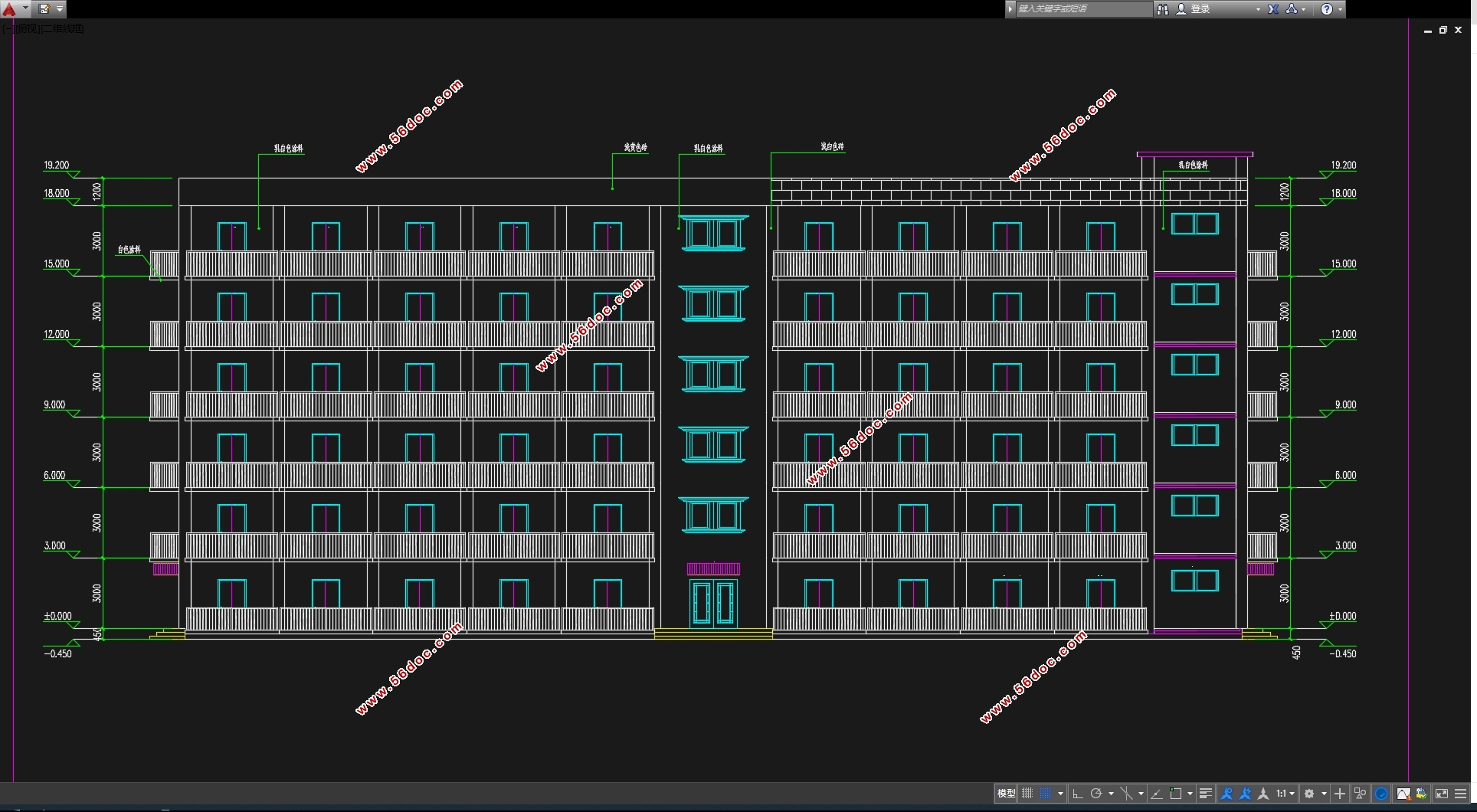Select the right-side 450 dimension text
This screenshot has height=812, width=1477.
pyautogui.click(x=1296, y=653)
